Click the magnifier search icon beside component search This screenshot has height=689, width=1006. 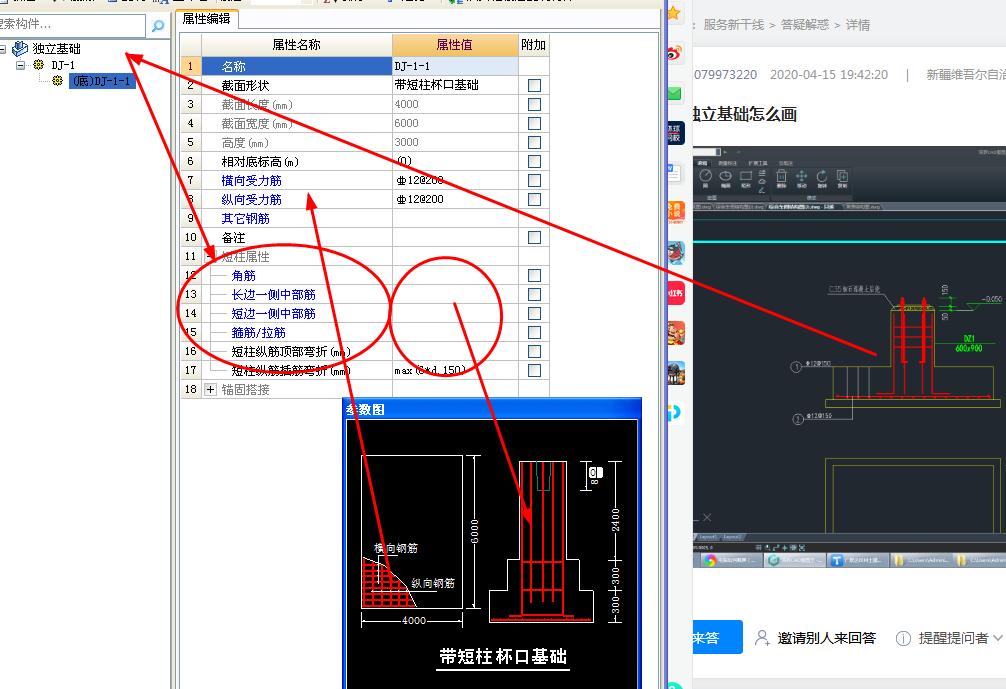[x=157, y=26]
